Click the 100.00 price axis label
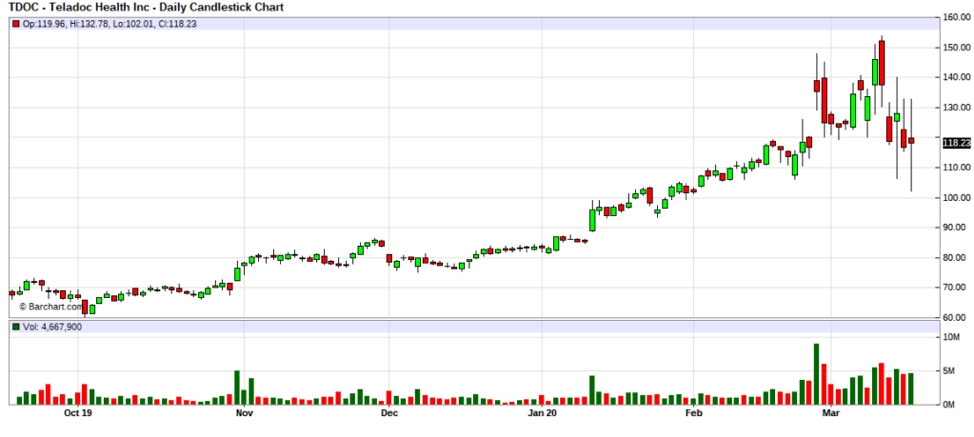Screen dimensions: 974x437 [x=957, y=197]
